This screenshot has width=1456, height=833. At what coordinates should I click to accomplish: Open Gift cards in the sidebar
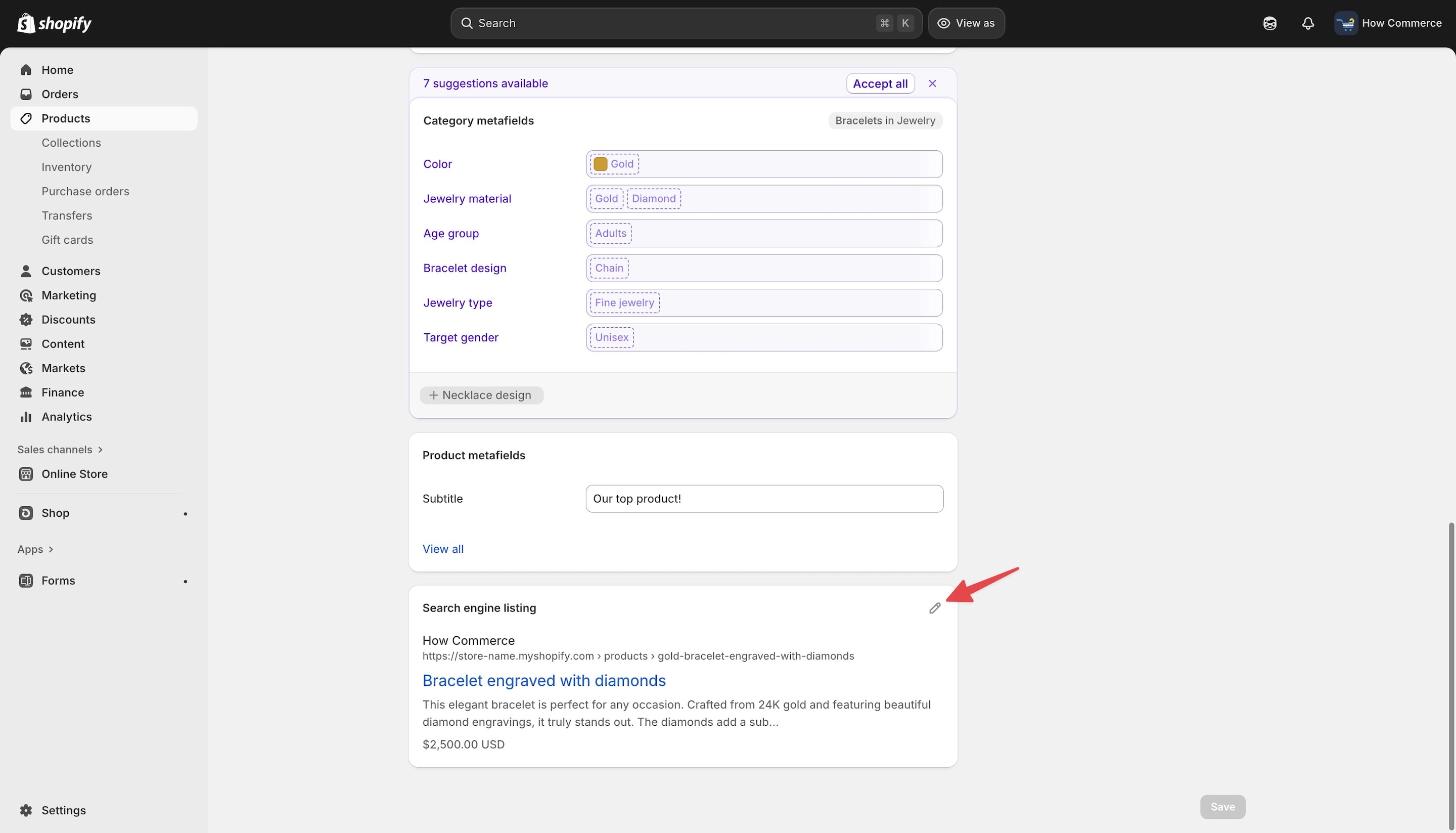point(67,240)
